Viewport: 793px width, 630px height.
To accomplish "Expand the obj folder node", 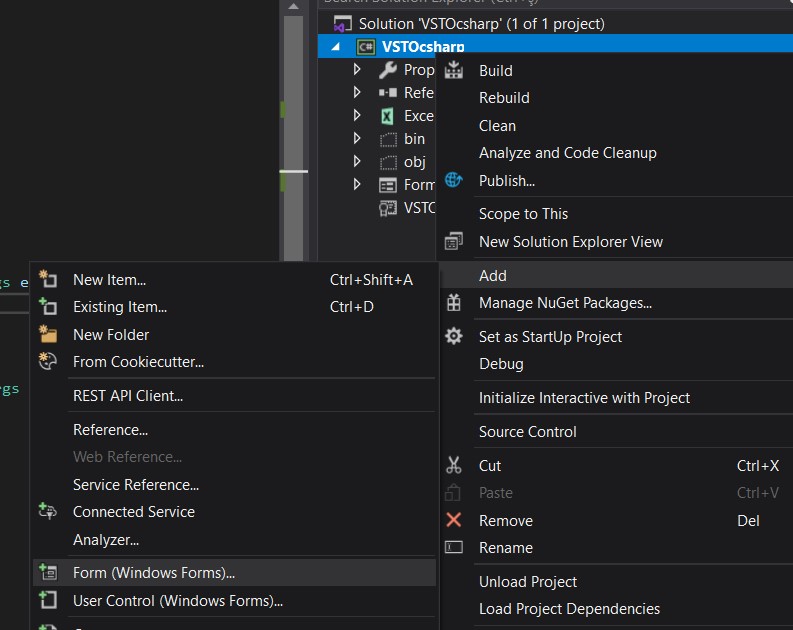I will click(x=357, y=161).
